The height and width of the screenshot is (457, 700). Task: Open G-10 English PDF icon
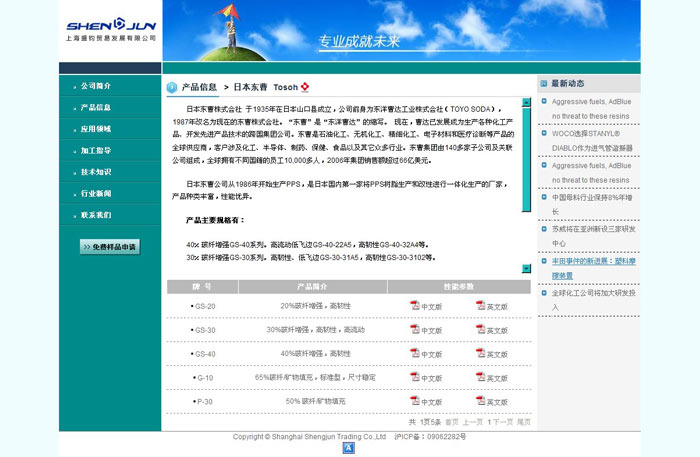480,377
